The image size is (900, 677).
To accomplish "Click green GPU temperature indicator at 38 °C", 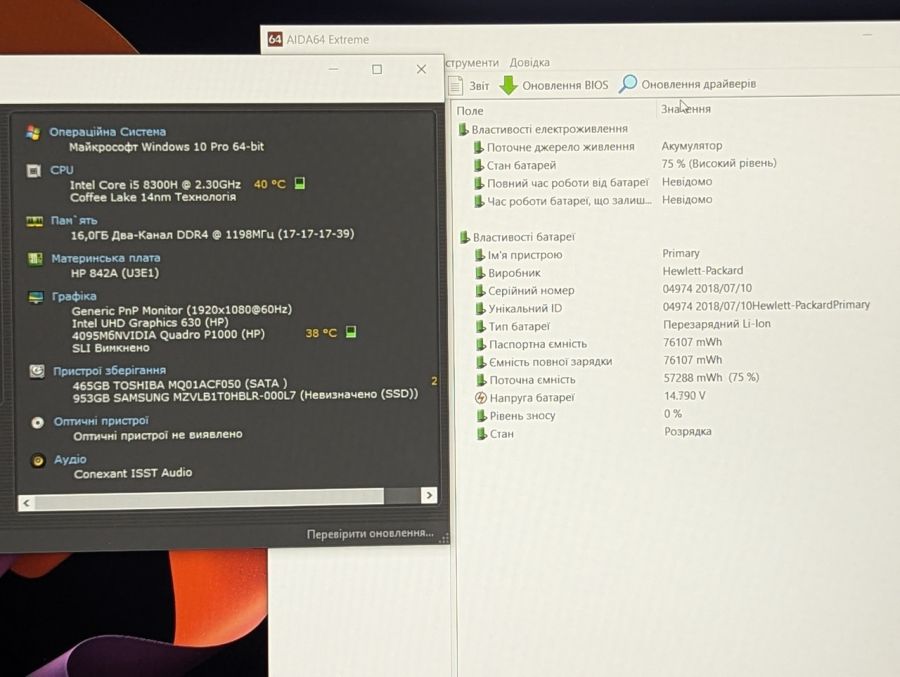I will click(351, 332).
